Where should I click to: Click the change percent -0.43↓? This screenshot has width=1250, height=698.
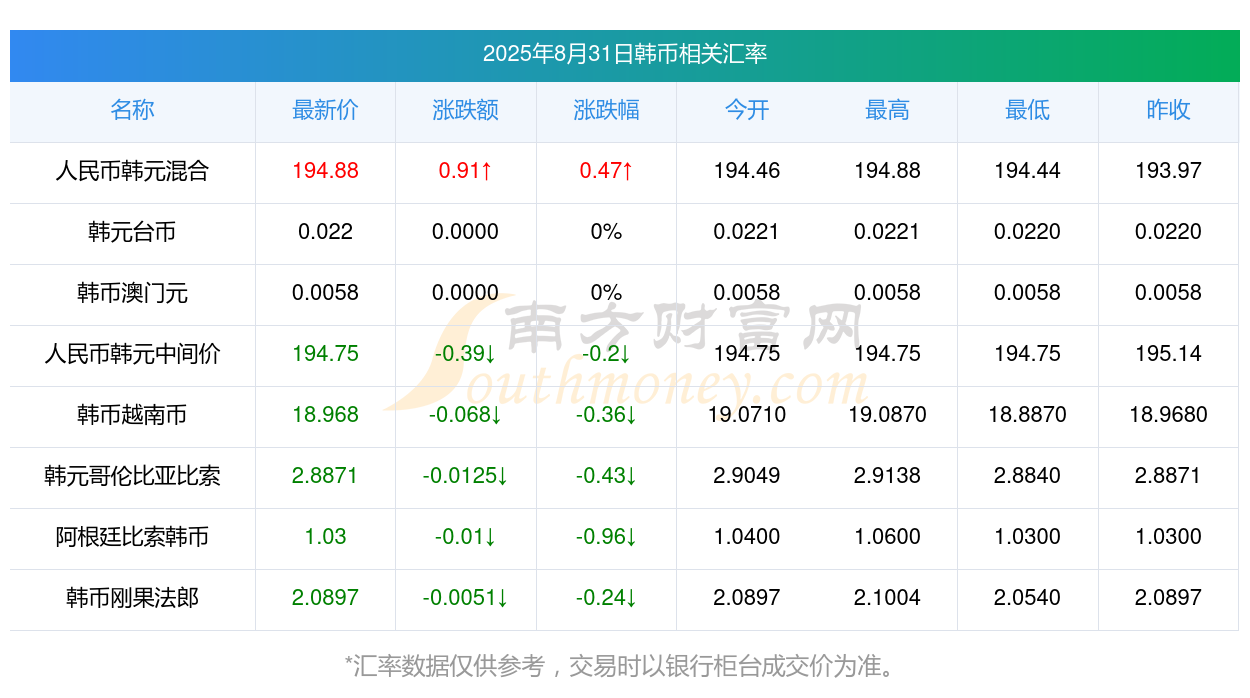click(606, 476)
